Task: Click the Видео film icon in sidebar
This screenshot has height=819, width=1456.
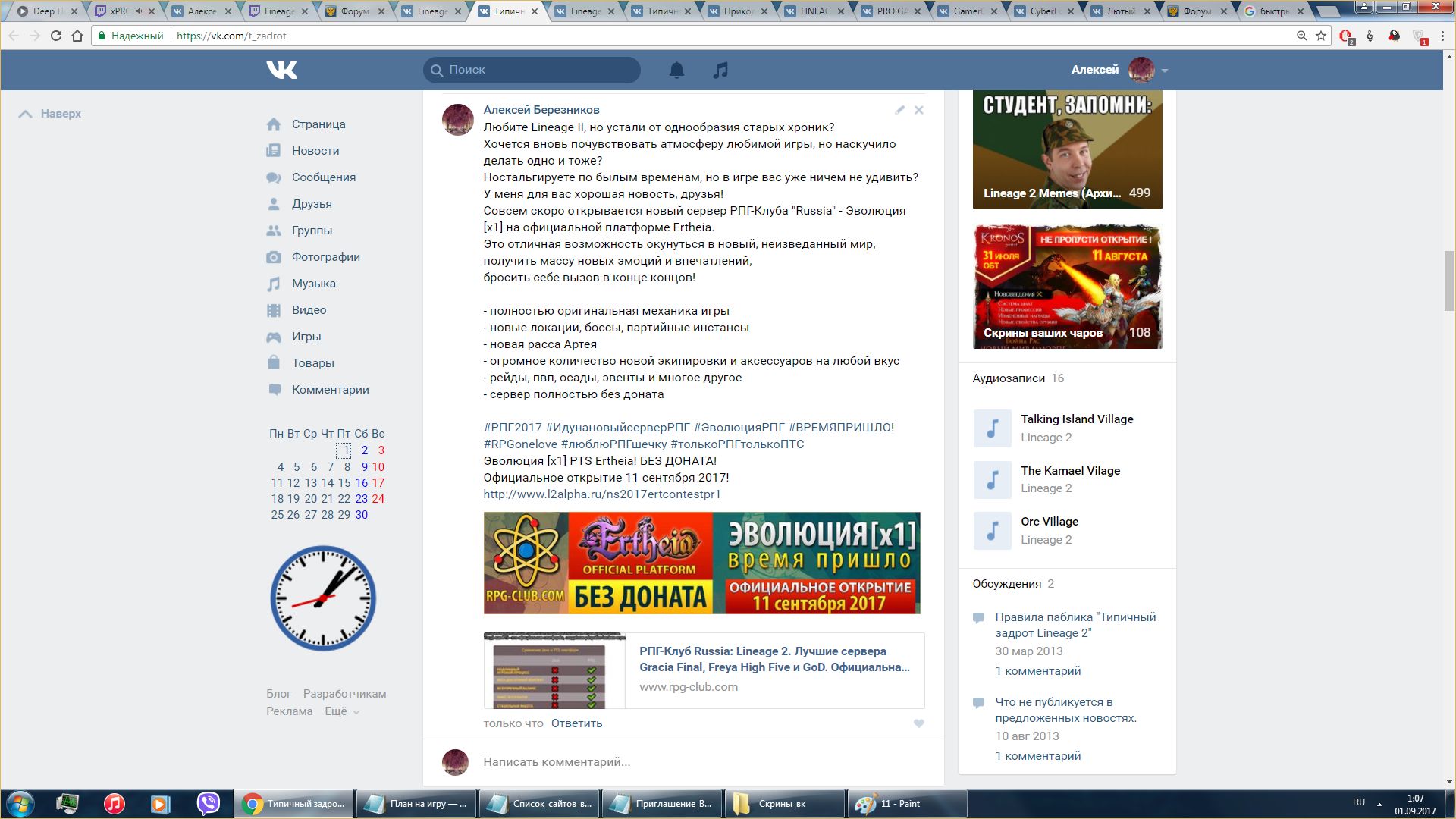Action: coord(274,310)
